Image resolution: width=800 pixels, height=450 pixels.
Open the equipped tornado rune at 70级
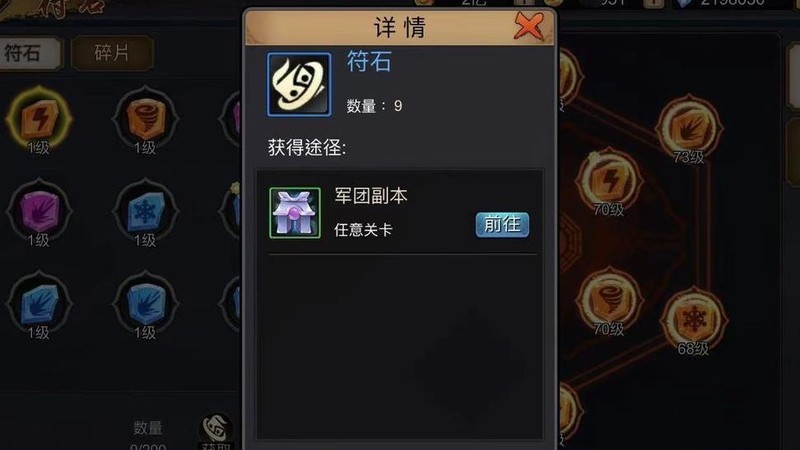[x=609, y=300]
